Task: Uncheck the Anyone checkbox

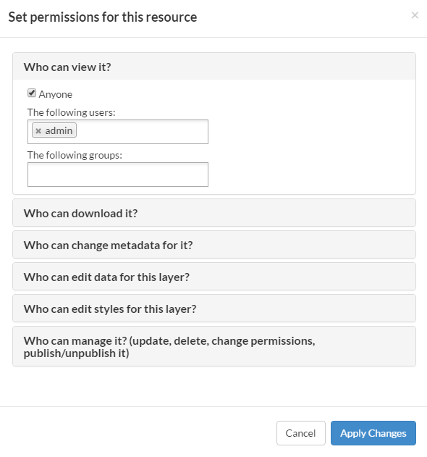Action: 32,93
